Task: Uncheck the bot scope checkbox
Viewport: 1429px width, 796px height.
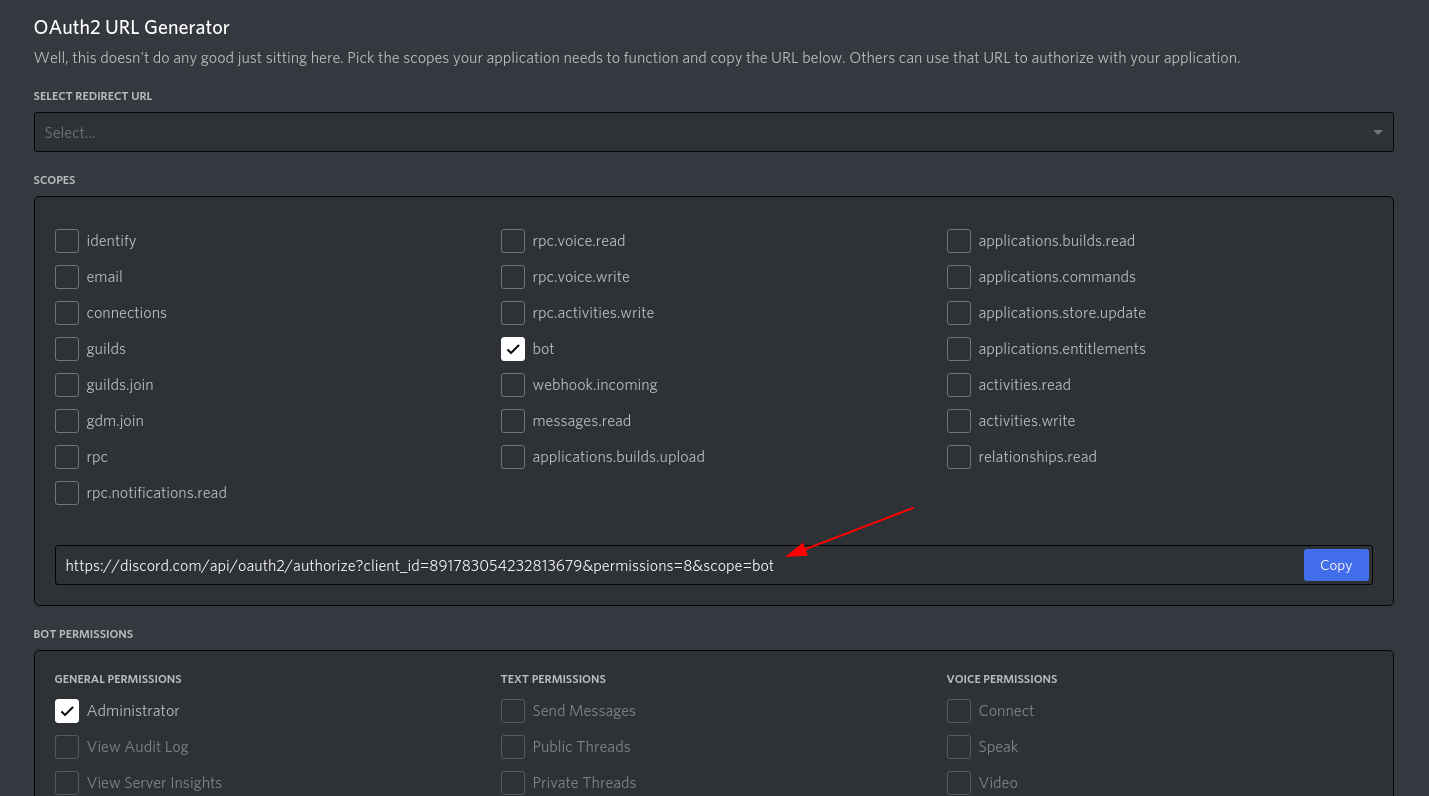Action: 513,349
